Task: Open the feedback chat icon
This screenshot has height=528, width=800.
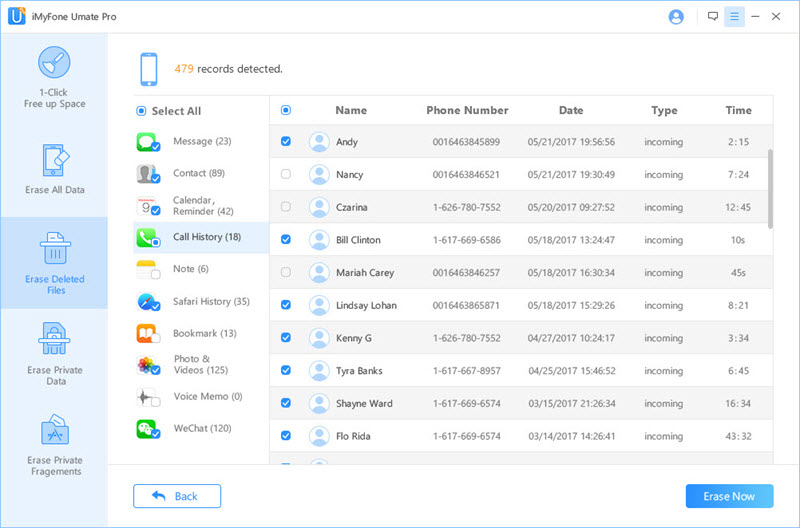Action: click(713, 16)
